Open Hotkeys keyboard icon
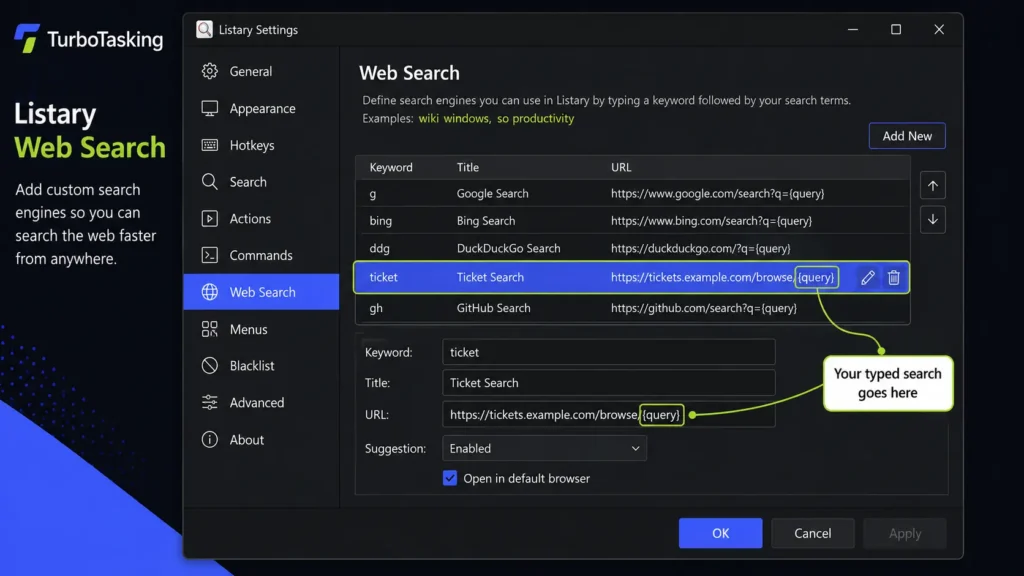This screenshot has width=1024, height=576. click(x=210, y=145)
